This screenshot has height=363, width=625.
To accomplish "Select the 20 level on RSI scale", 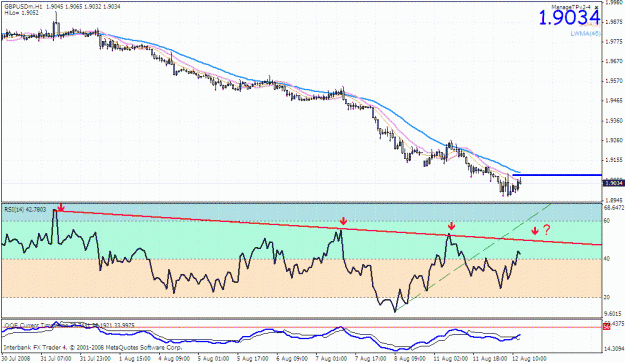I will (607, 297).
